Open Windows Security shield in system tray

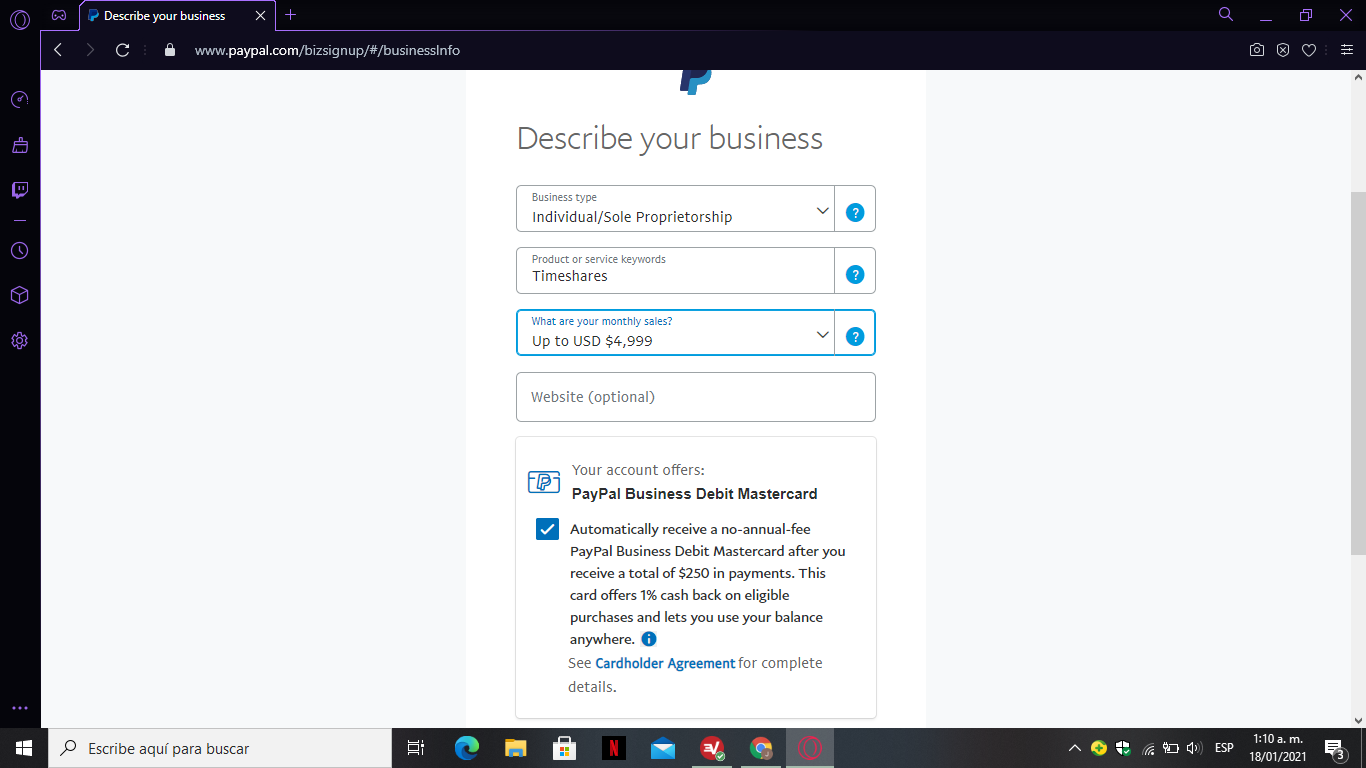coord(1123,748)
